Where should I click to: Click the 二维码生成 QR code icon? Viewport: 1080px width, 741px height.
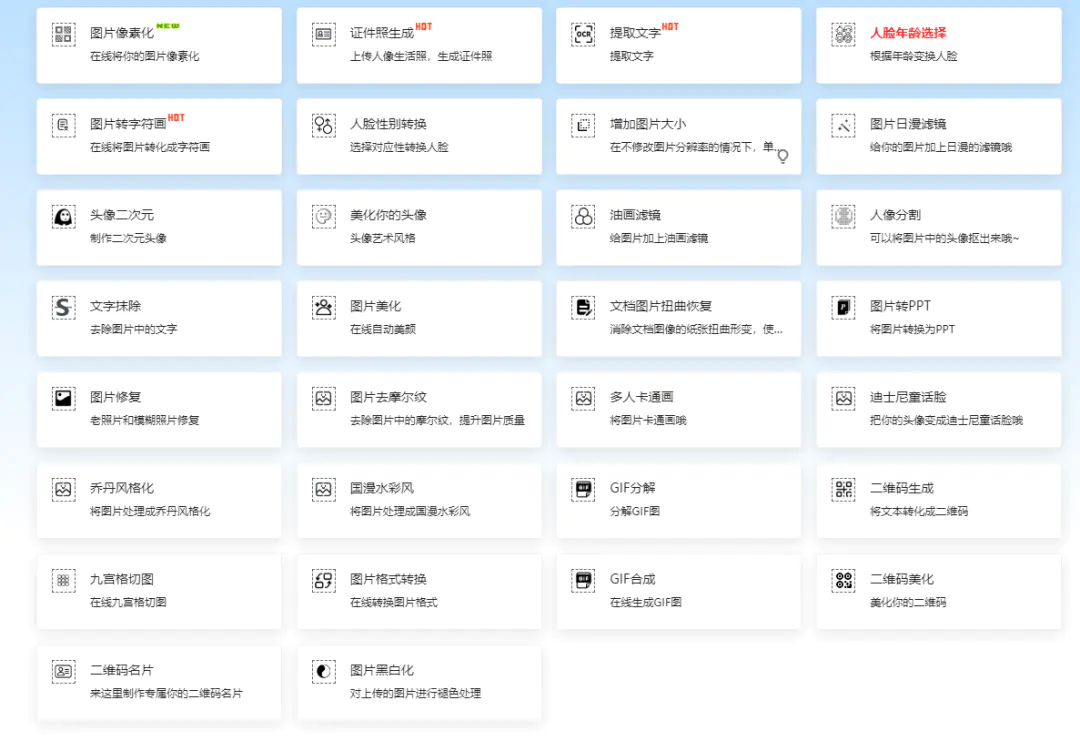[x=844, y=489]
